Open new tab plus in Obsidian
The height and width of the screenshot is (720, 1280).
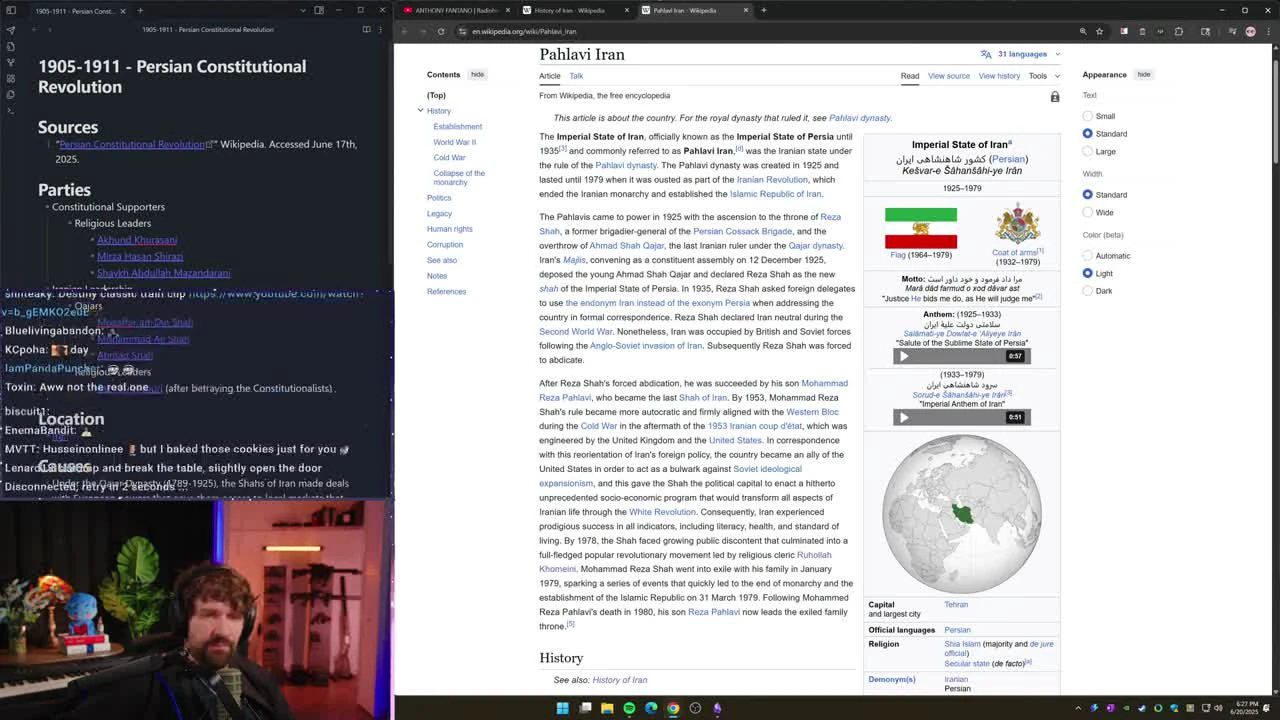point(140,11)
